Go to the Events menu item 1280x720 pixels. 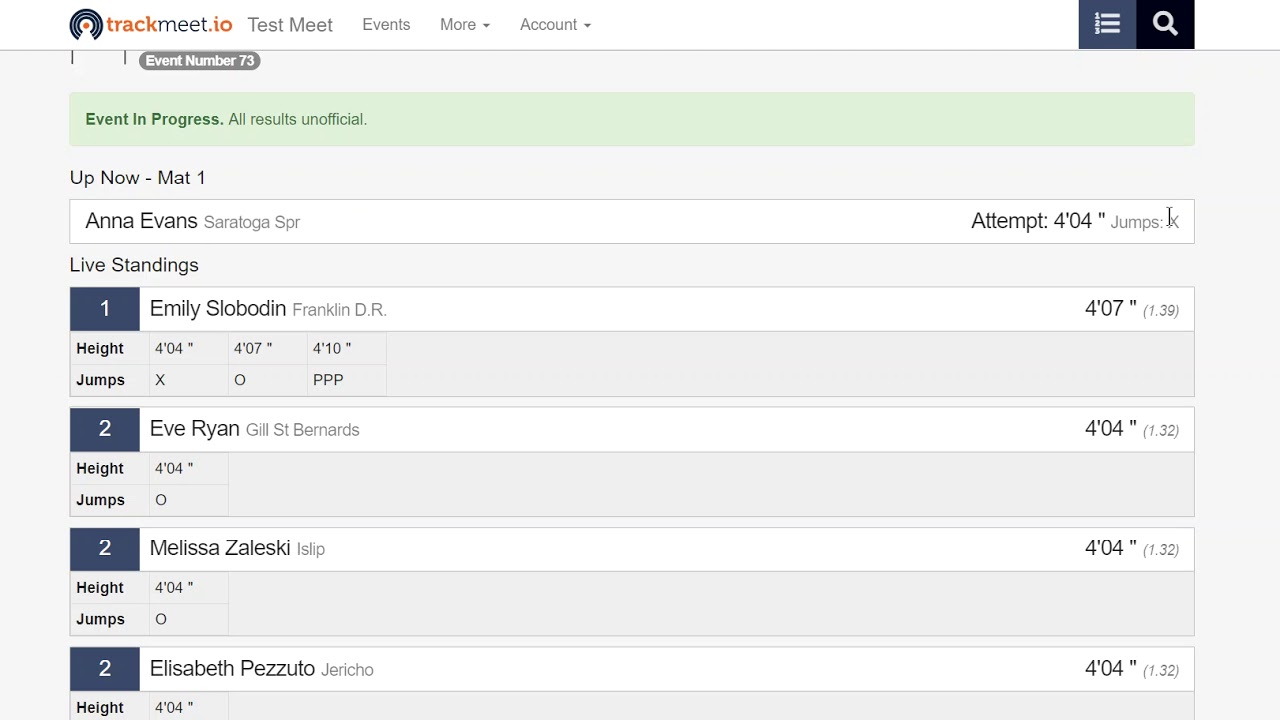point(386,25)
